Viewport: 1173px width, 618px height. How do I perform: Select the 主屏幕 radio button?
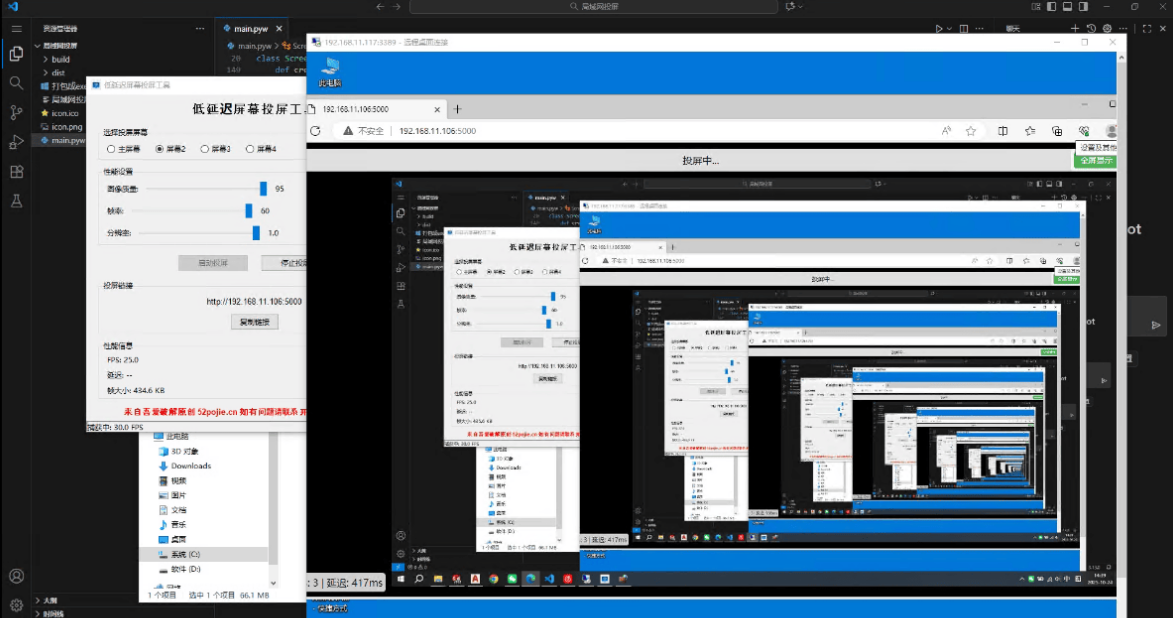[x=111, y=149]
